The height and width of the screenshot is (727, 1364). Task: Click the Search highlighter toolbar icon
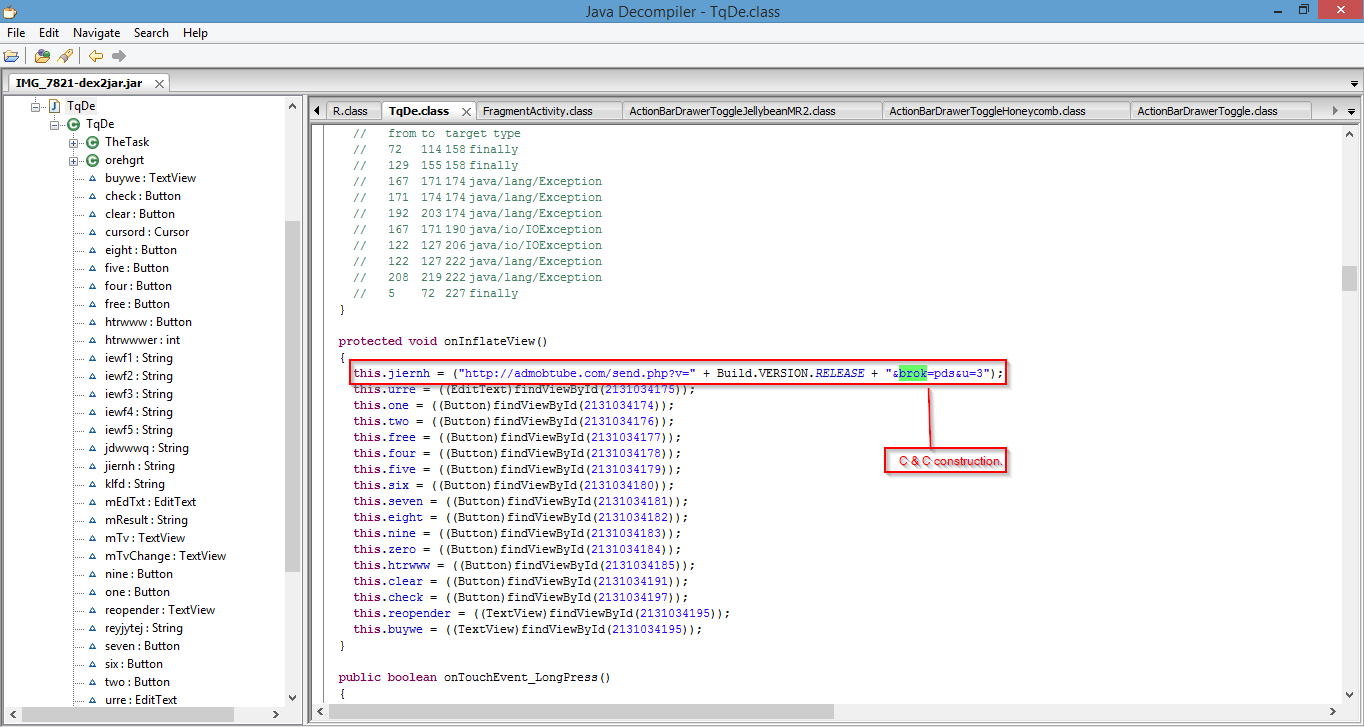[x=65, y=56]
